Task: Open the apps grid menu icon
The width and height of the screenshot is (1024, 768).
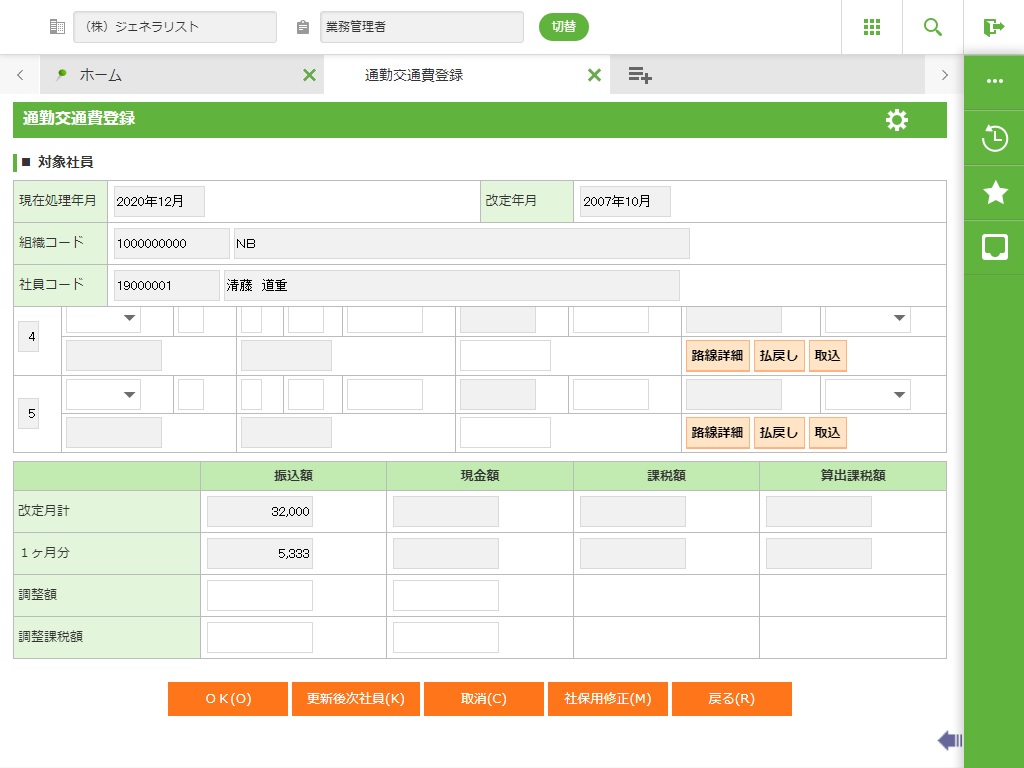Action: pyautogui.click(x=871, y=27)
